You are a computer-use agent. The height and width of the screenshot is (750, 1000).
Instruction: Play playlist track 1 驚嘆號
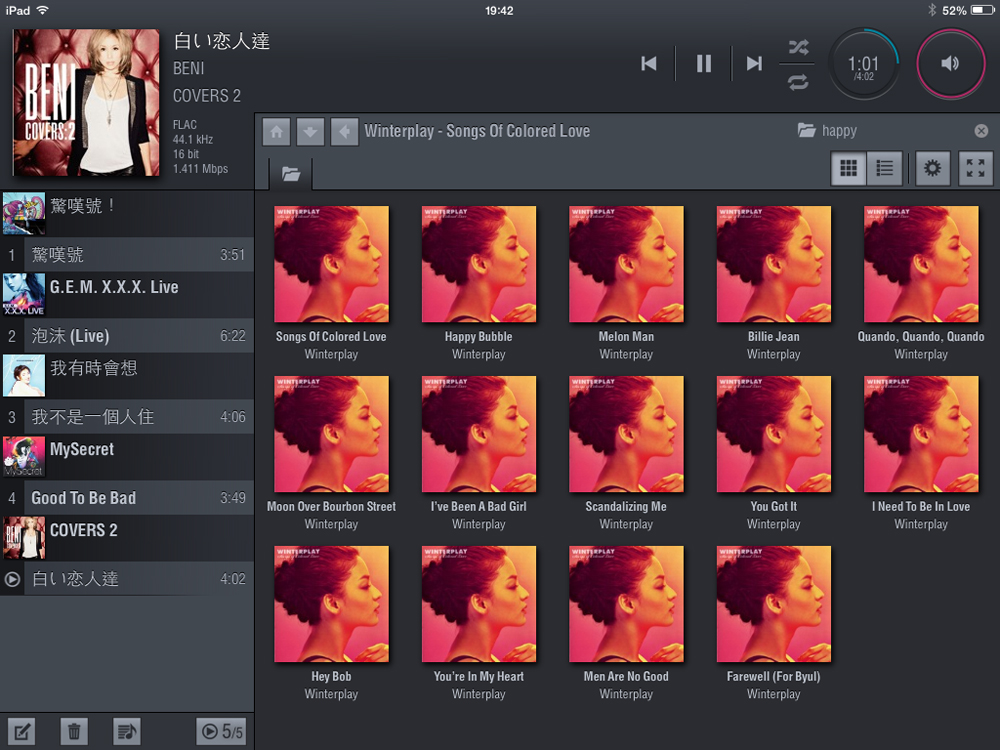128,255
